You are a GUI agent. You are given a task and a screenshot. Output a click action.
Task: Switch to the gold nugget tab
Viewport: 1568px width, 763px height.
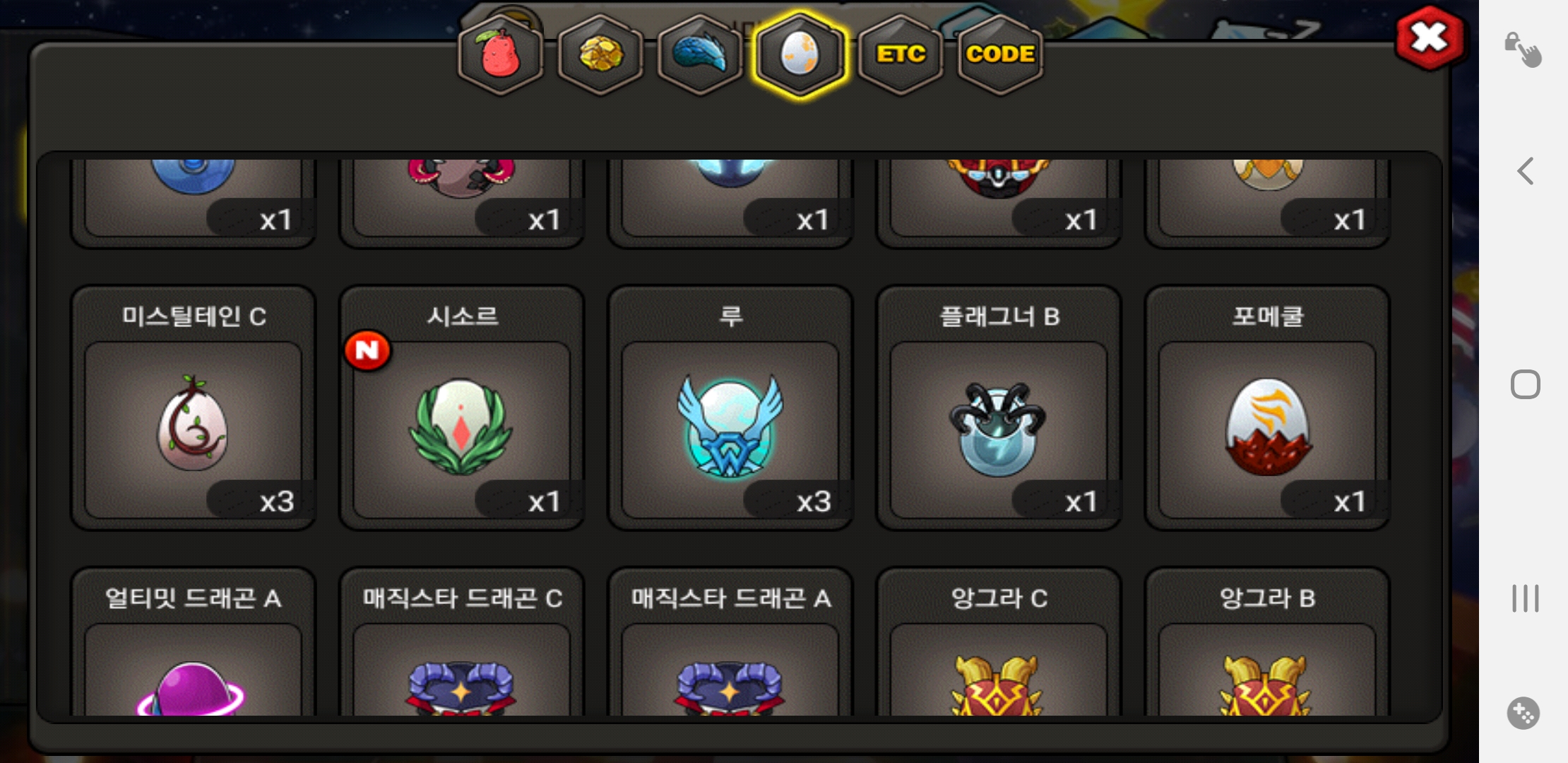(x=600, y=55)
